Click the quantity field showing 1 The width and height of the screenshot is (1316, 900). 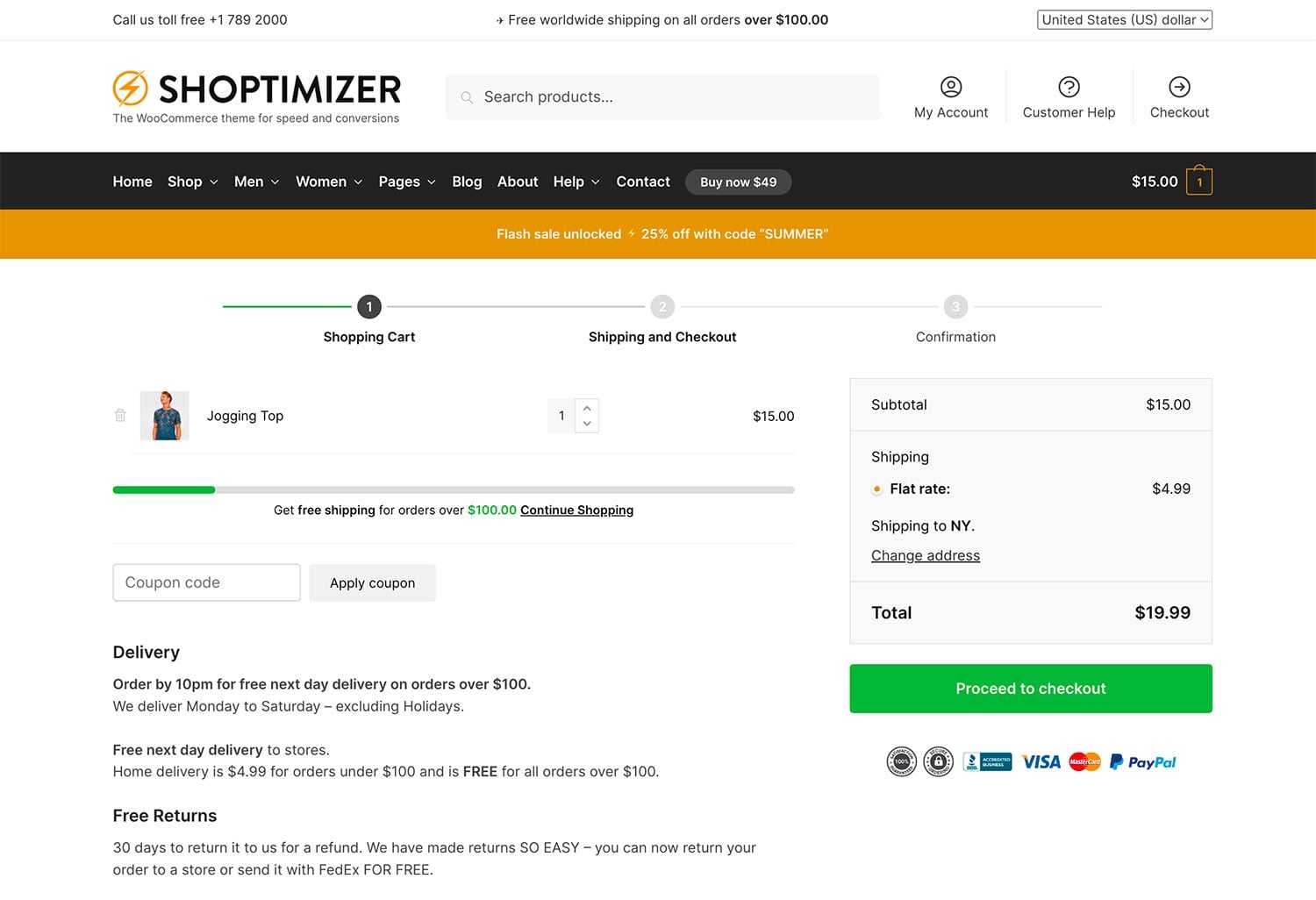point(561,416)
